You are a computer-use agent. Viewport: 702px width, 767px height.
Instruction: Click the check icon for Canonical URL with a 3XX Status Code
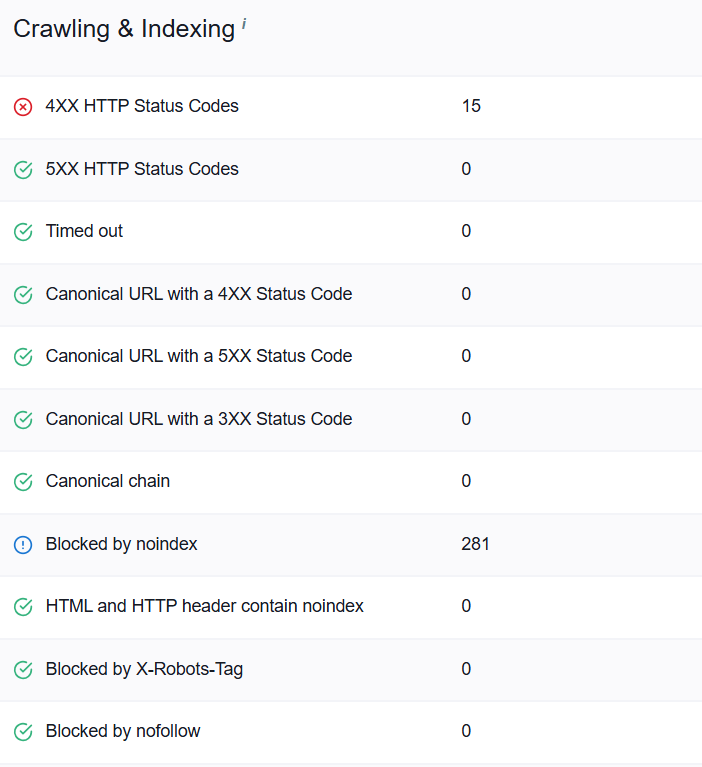23,419
